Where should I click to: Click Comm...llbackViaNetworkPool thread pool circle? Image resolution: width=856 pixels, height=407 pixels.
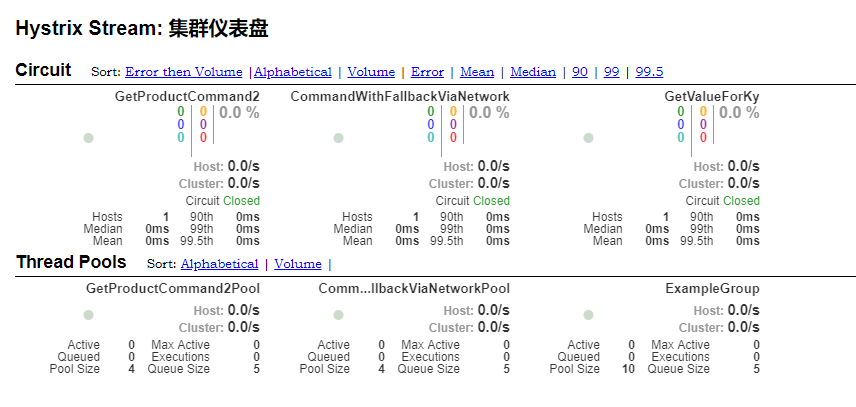tap(338, 315)
